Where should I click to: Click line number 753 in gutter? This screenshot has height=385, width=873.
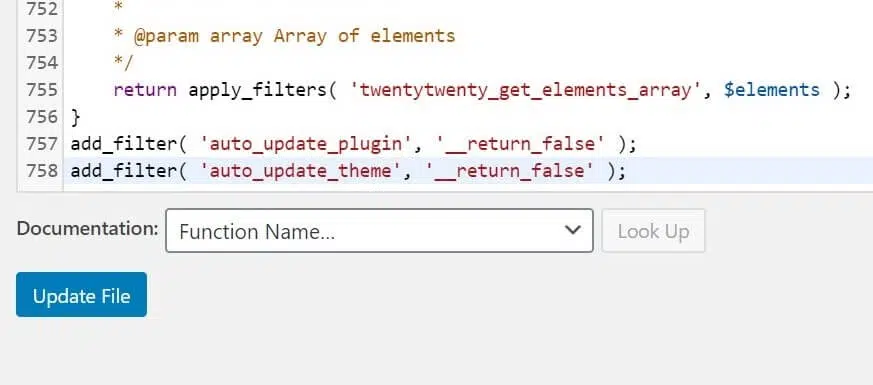coord(42,36)
